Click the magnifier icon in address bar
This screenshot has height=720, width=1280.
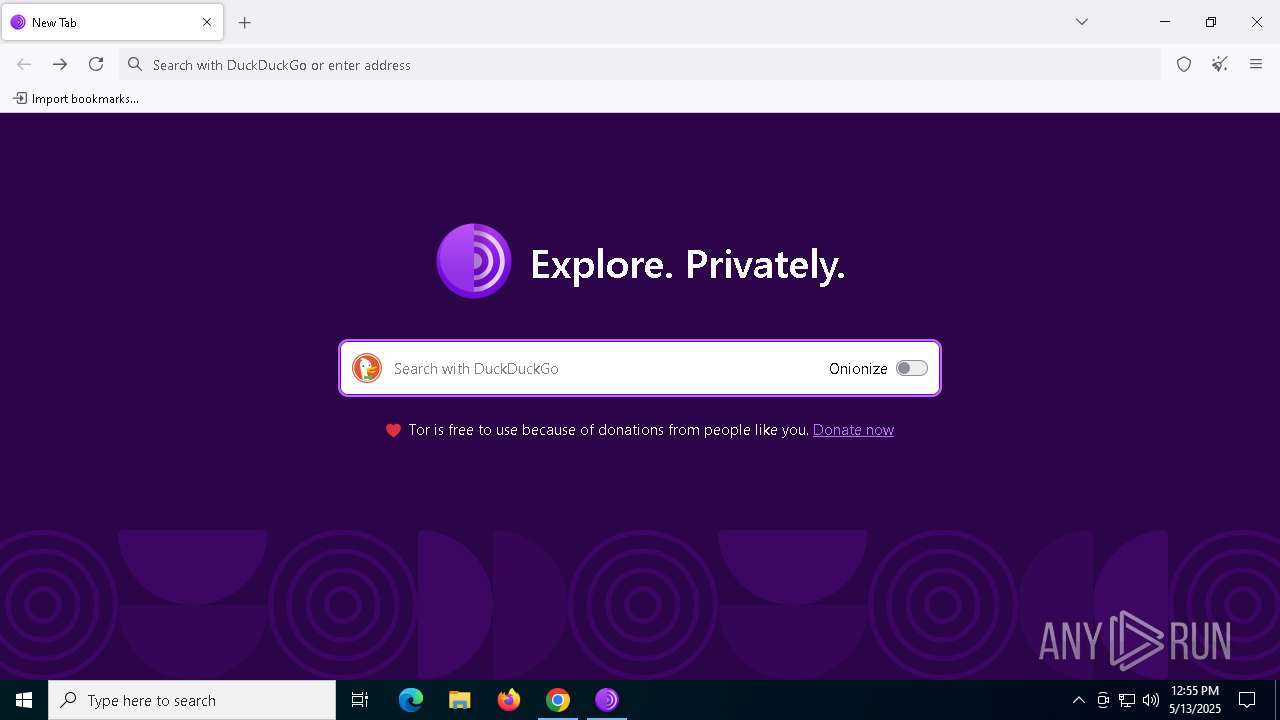[x=135, y=64]
